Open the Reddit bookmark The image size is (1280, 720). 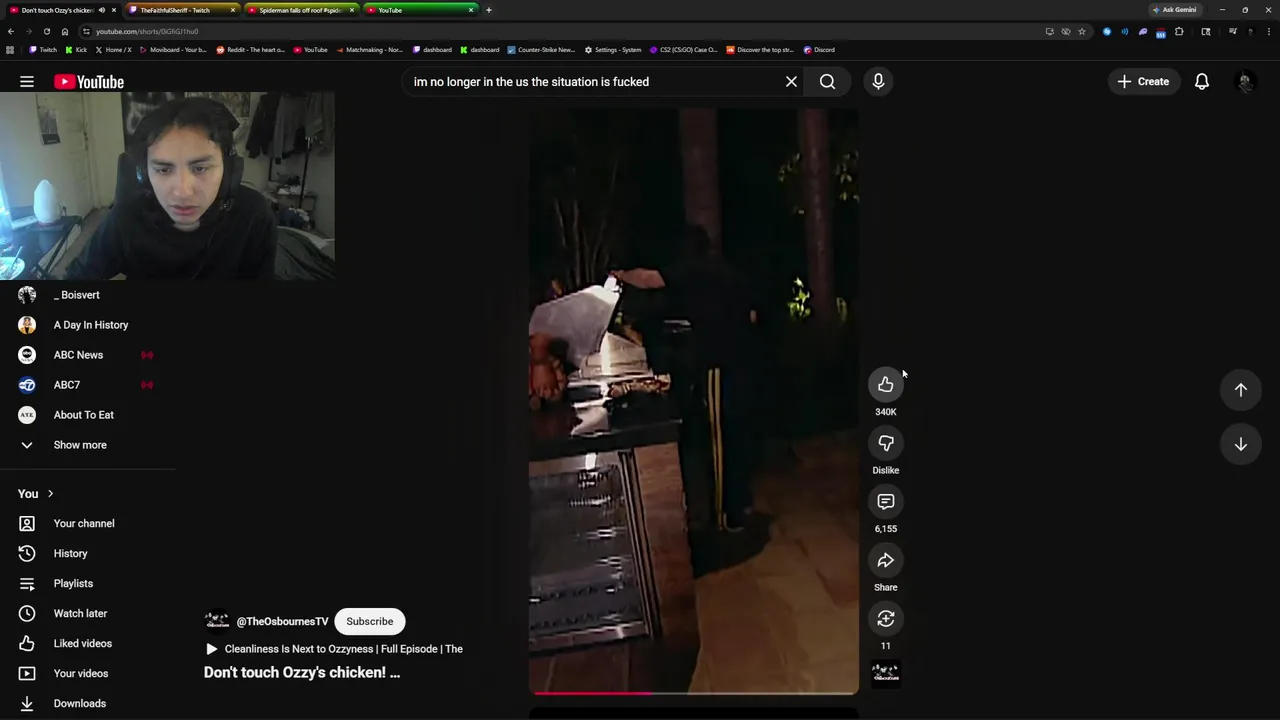(251, 50)
